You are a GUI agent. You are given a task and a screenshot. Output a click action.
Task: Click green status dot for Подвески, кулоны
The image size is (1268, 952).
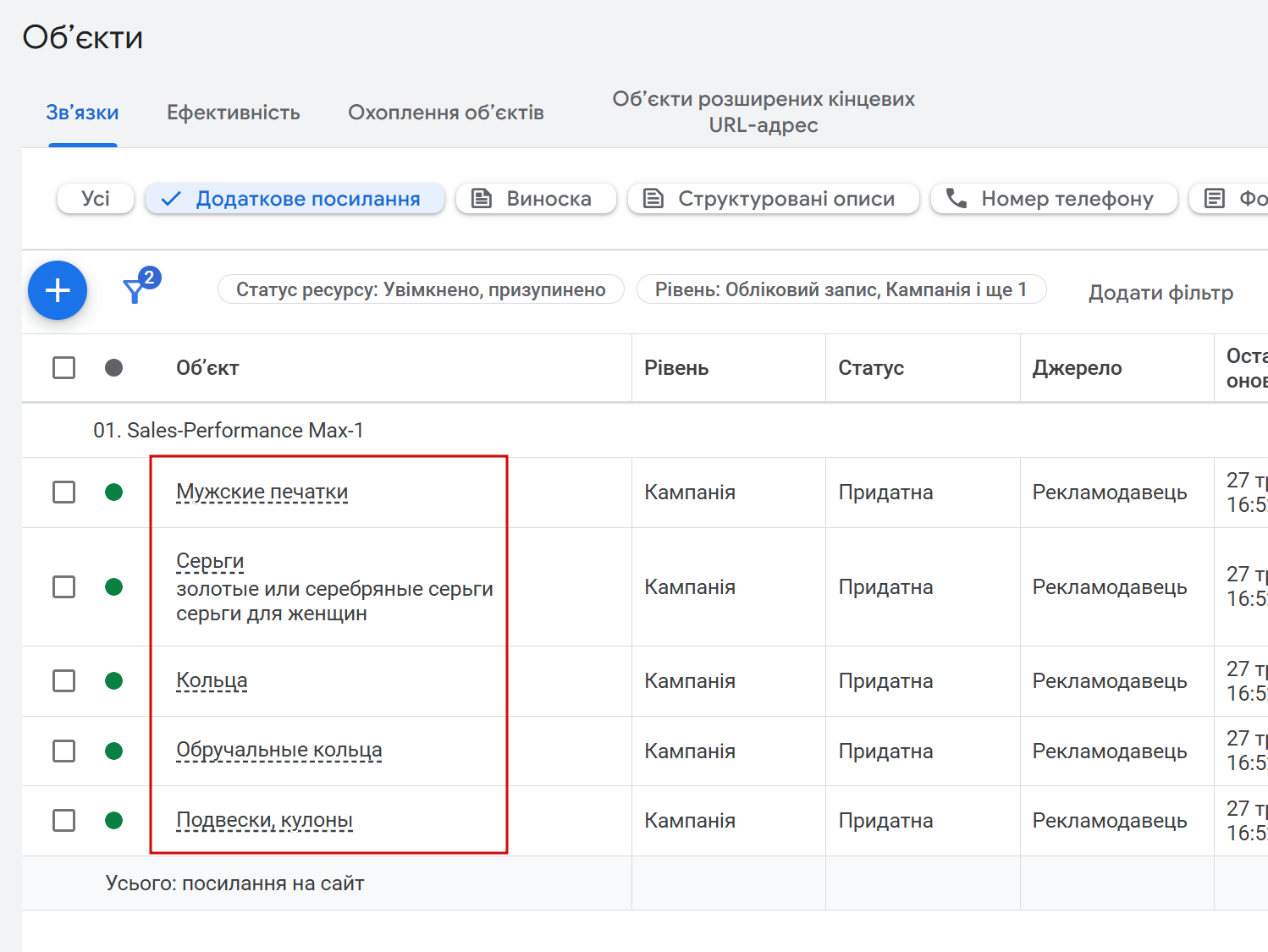pyautogui.click(x=114, y=820)
